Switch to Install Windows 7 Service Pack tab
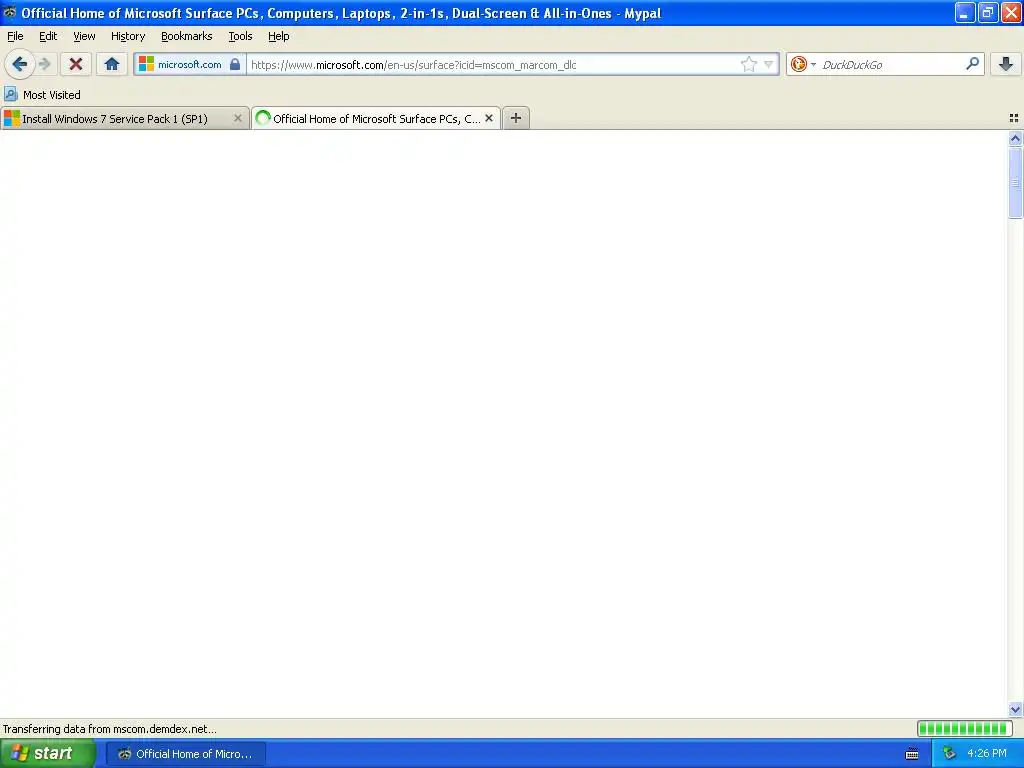1024x768 pixels. (125, 118)
